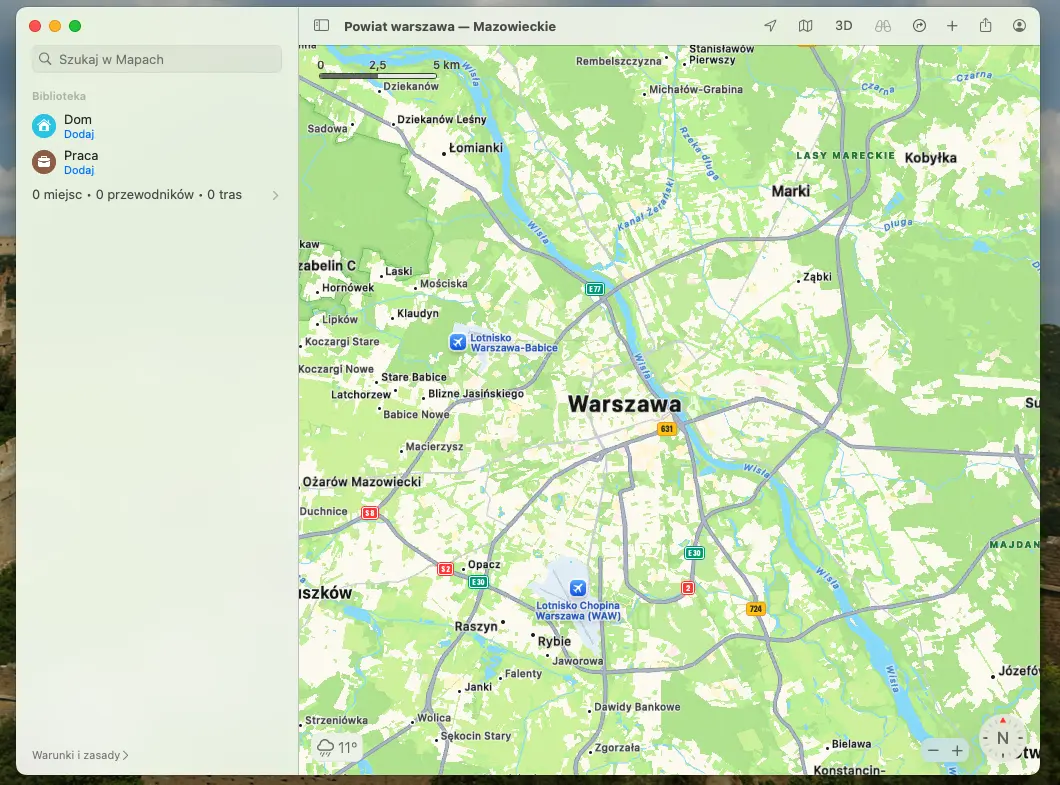The width and height of the screenshot is (1060, 785).
Task: Open the Share menu
Action: pos(986,26)
